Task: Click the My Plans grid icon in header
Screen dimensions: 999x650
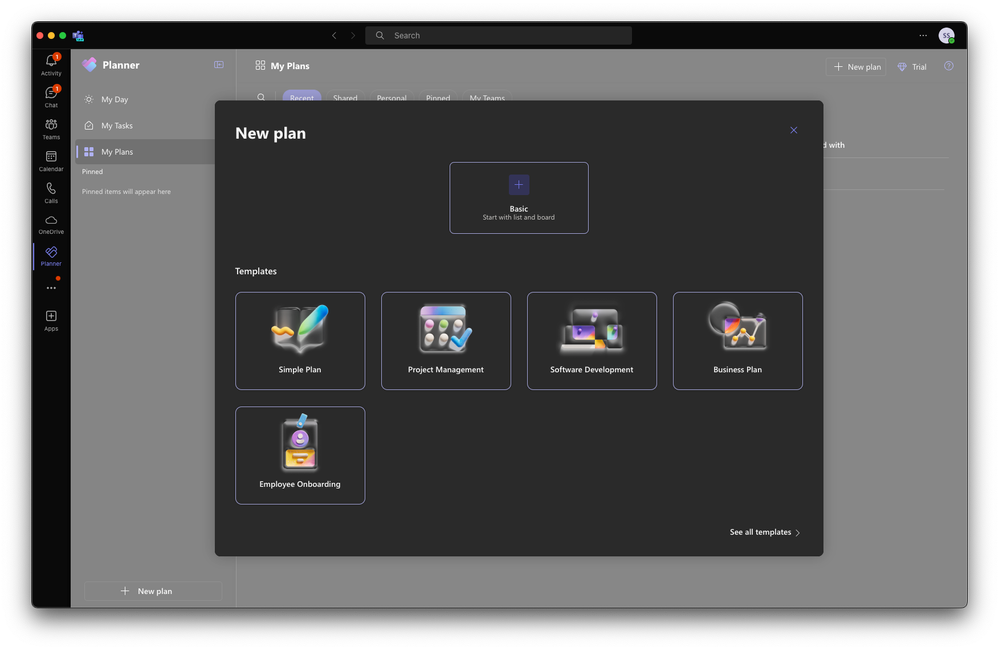Action: 260,65
